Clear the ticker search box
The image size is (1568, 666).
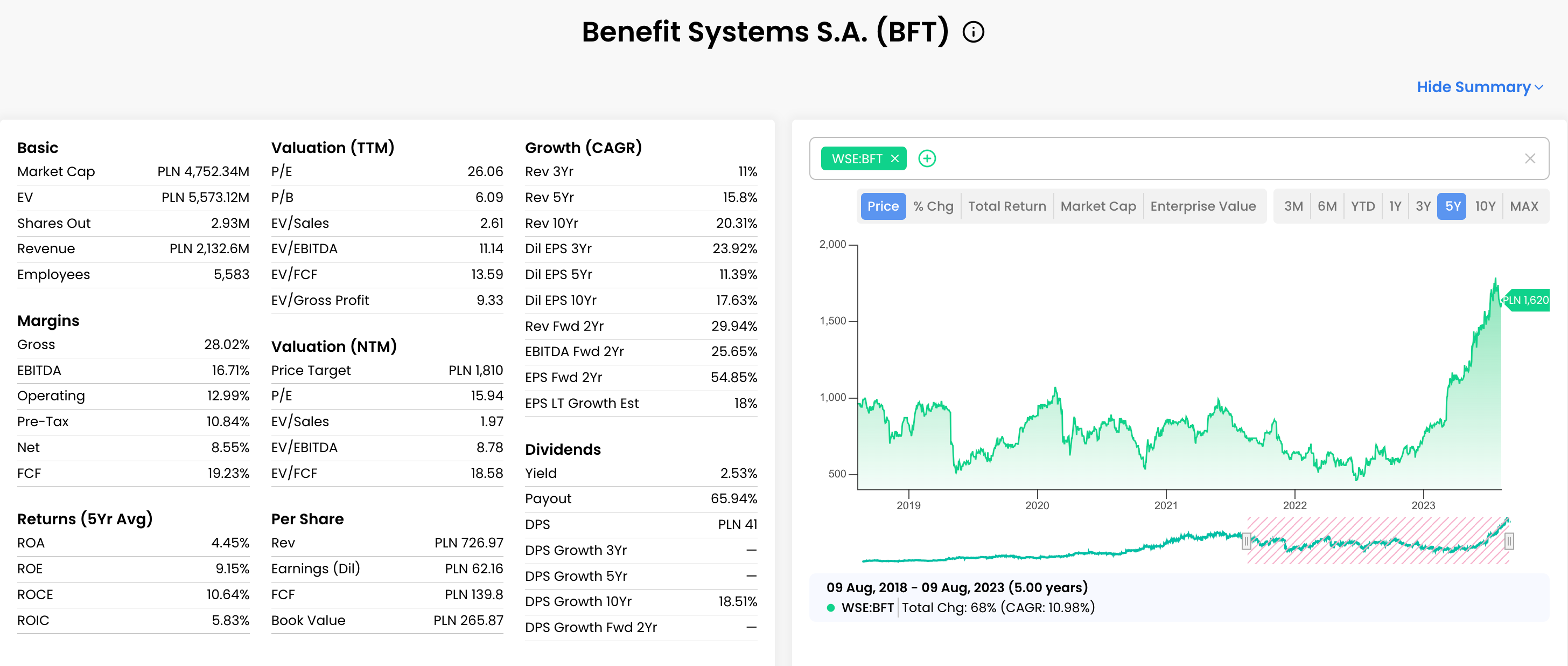pos(1529,159)
